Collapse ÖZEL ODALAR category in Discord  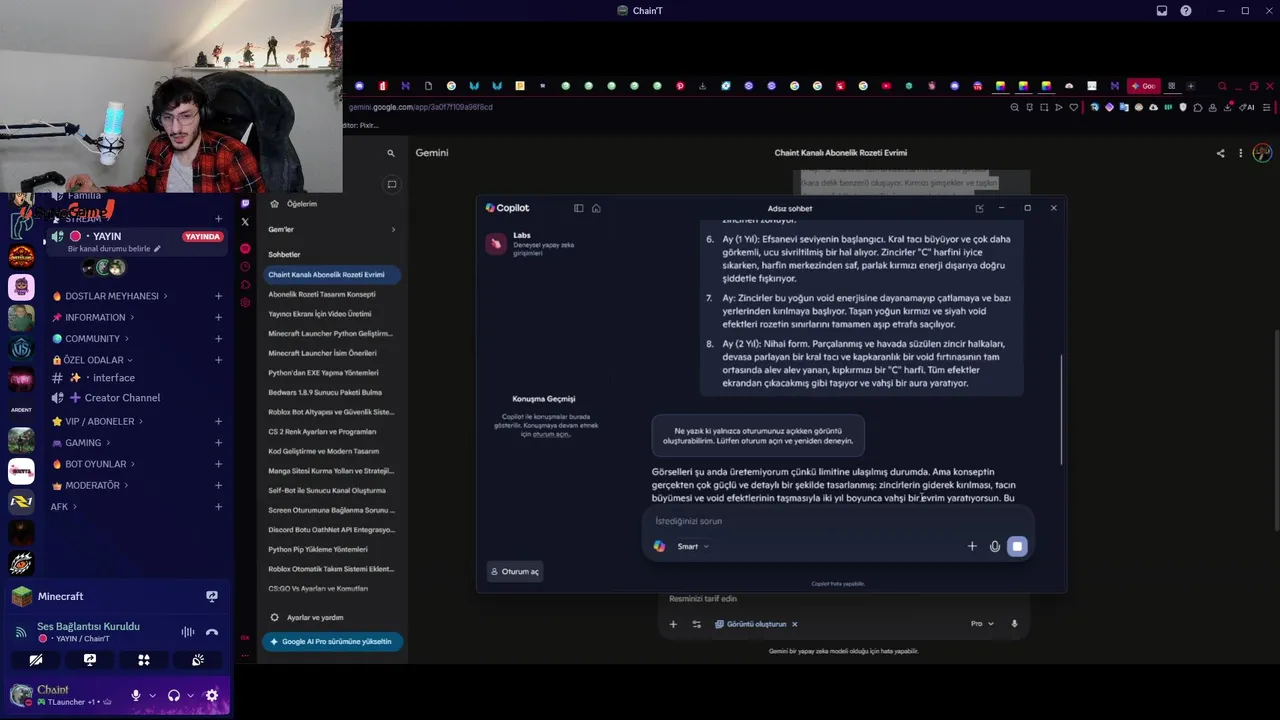(93, 360)
